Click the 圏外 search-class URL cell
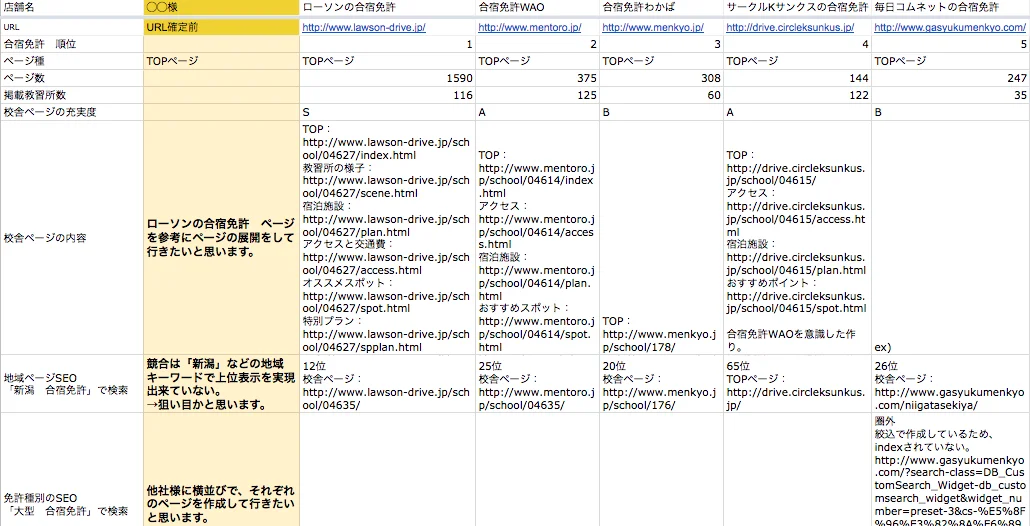This screenshot has width=1030, height=526. pos(951,470)
